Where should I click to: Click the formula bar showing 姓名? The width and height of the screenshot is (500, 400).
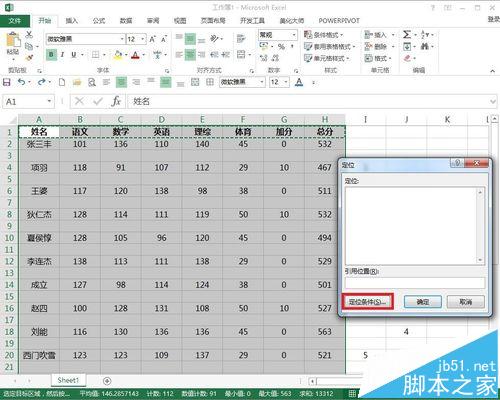coord(312,101)
